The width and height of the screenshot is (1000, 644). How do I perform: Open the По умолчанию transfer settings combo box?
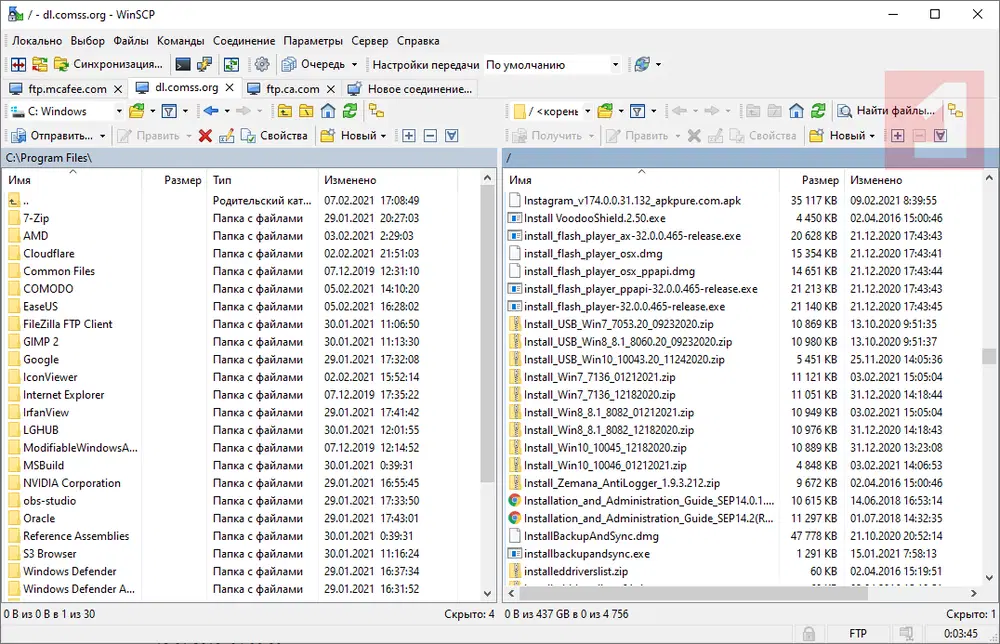pos(552,64)
